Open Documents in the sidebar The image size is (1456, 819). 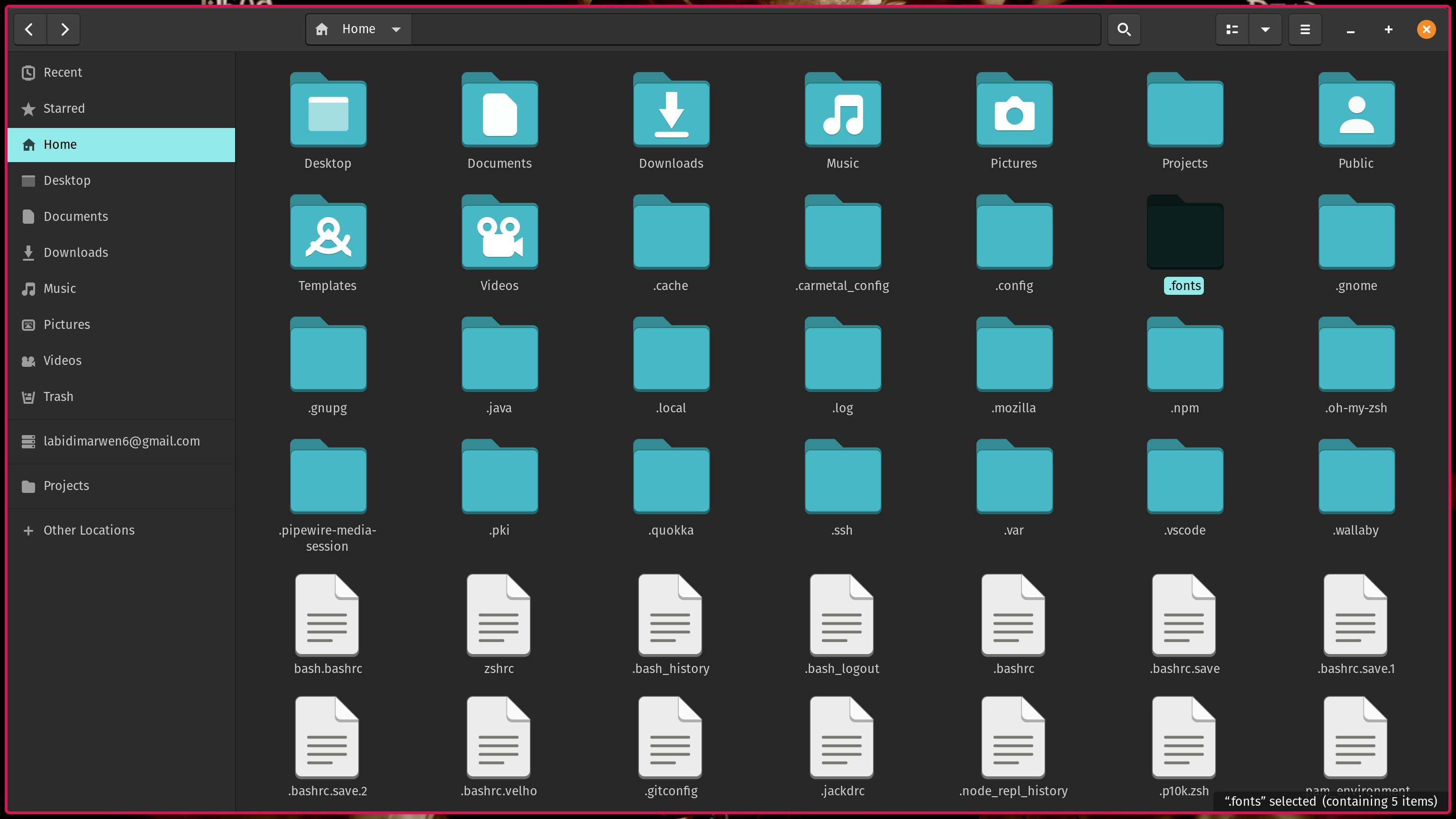click(x=121, y=217)
